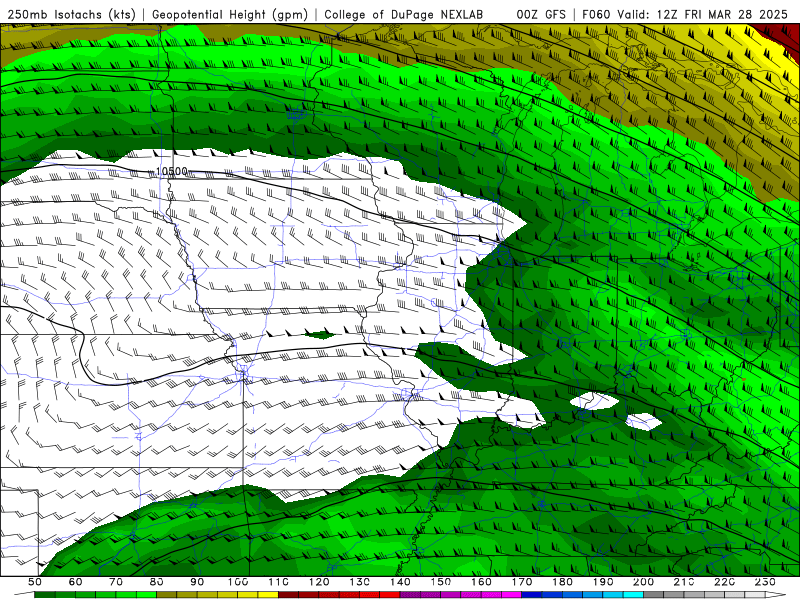Screen dimensions: 800x600
Task: Click the "Geopotential Height (gpm)" title text
Action: coord(230,14)
